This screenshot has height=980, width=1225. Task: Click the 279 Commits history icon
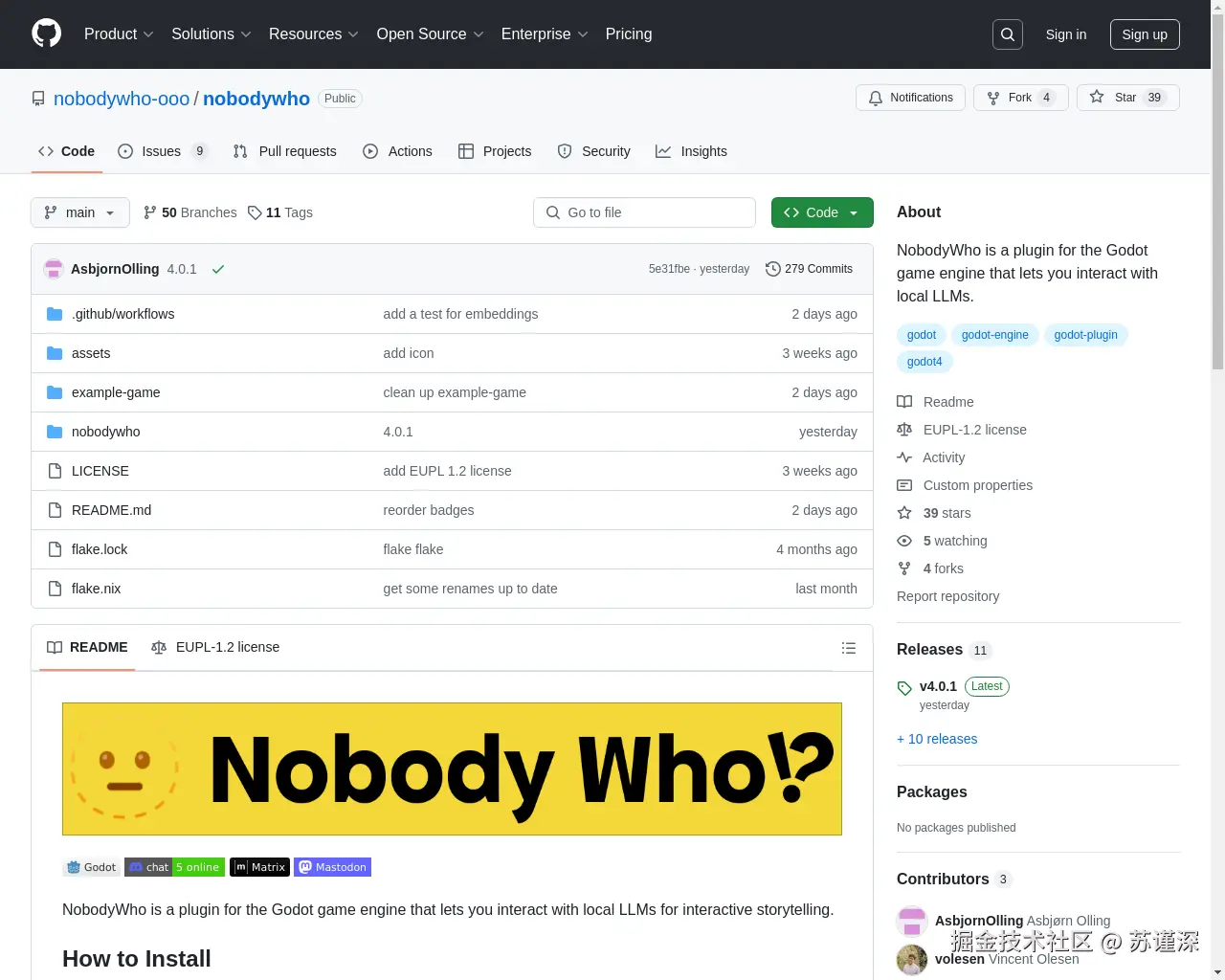tap(773, 269)
